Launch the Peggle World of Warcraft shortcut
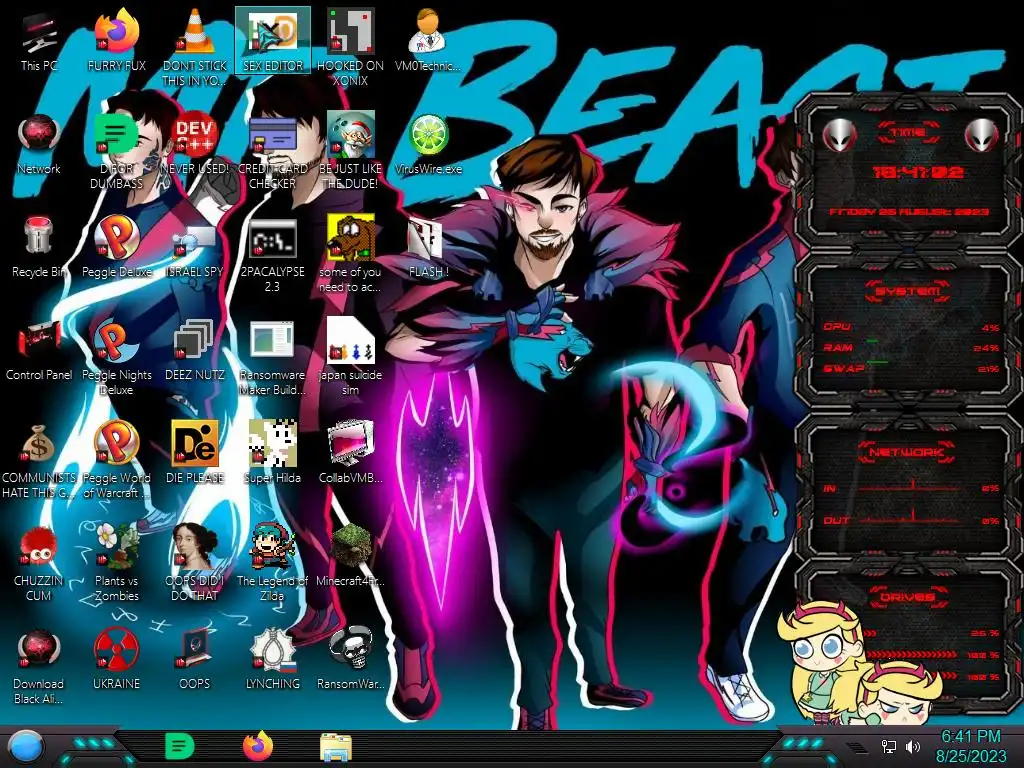This screenshot has width=1024, height=768. pos(116,460)
